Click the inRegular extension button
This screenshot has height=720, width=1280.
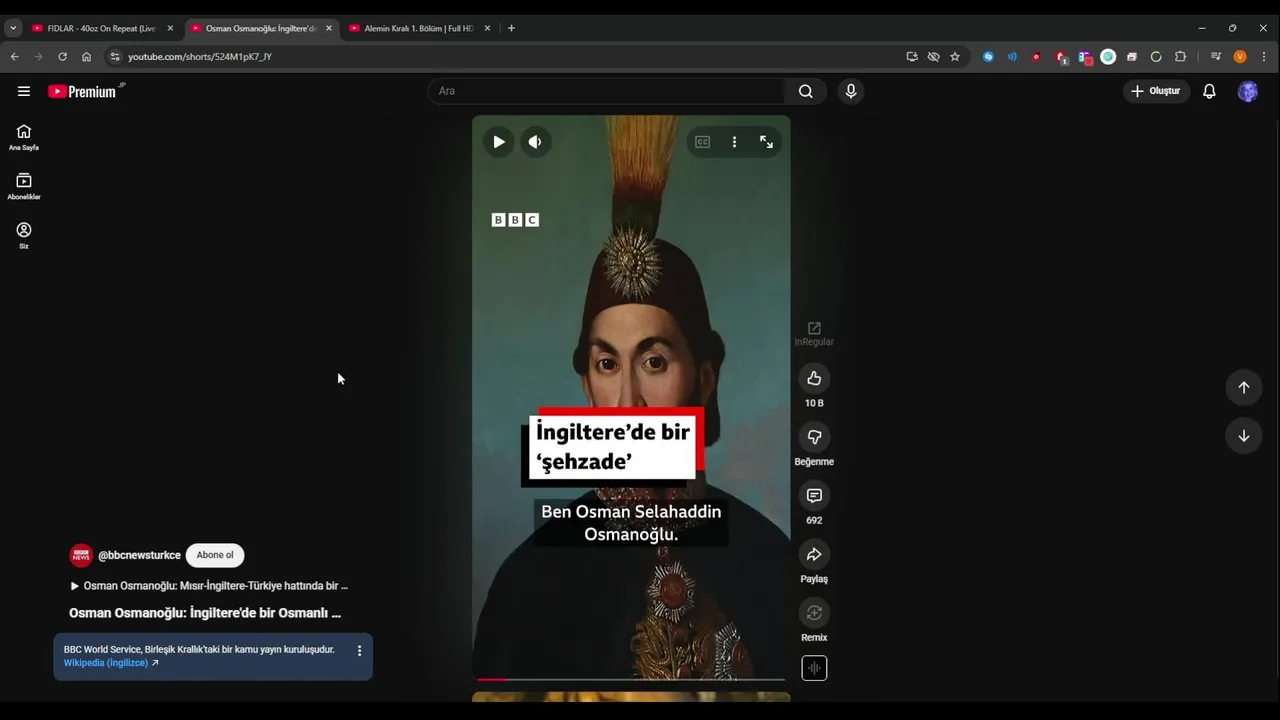[814, 334]
